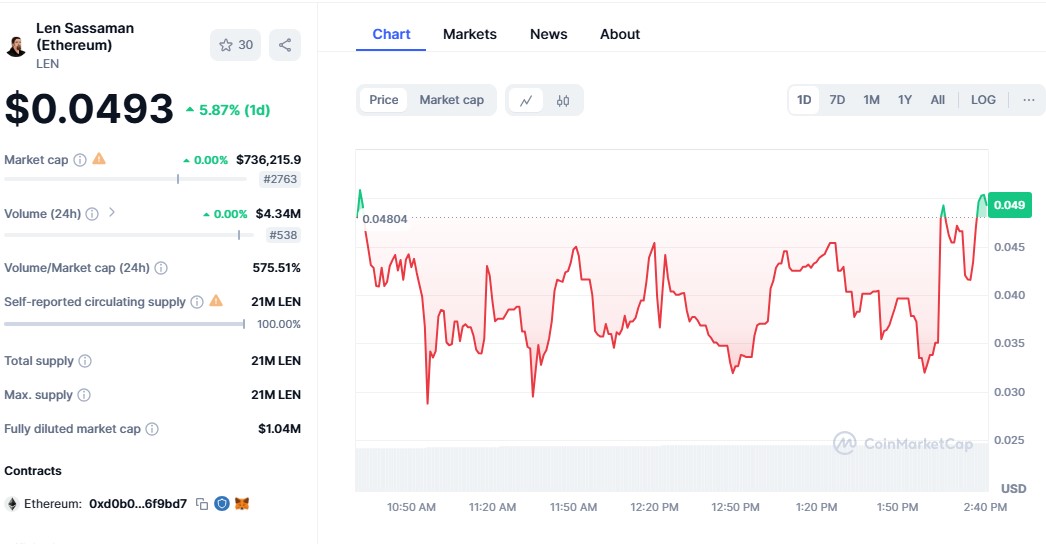Viewport: 1046px width, 544px height.
Task: Add LEN to watchlist with star icon
Action: coord(235,45)
